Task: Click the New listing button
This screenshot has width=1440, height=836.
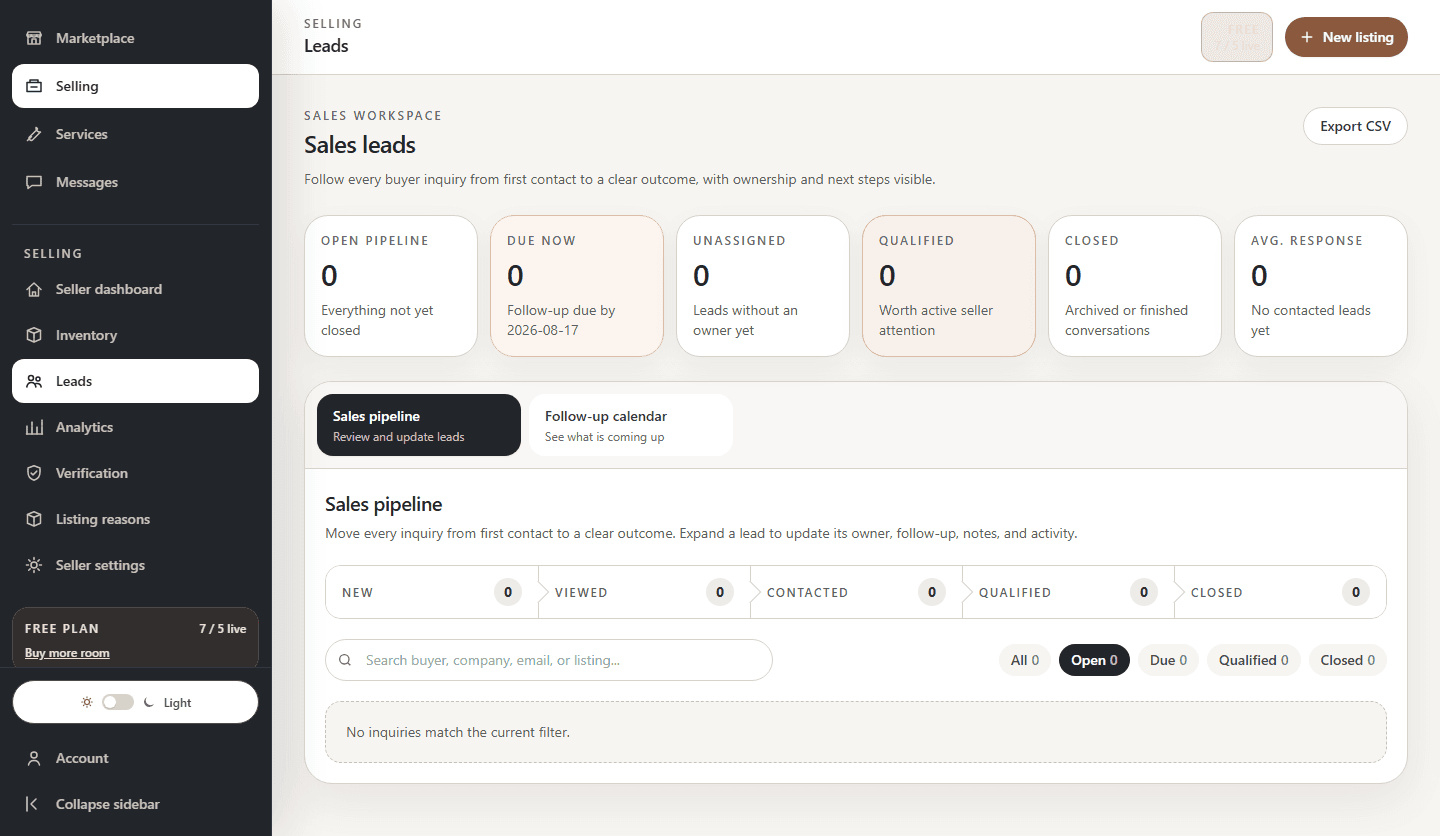Action: tap(1346, 37)
